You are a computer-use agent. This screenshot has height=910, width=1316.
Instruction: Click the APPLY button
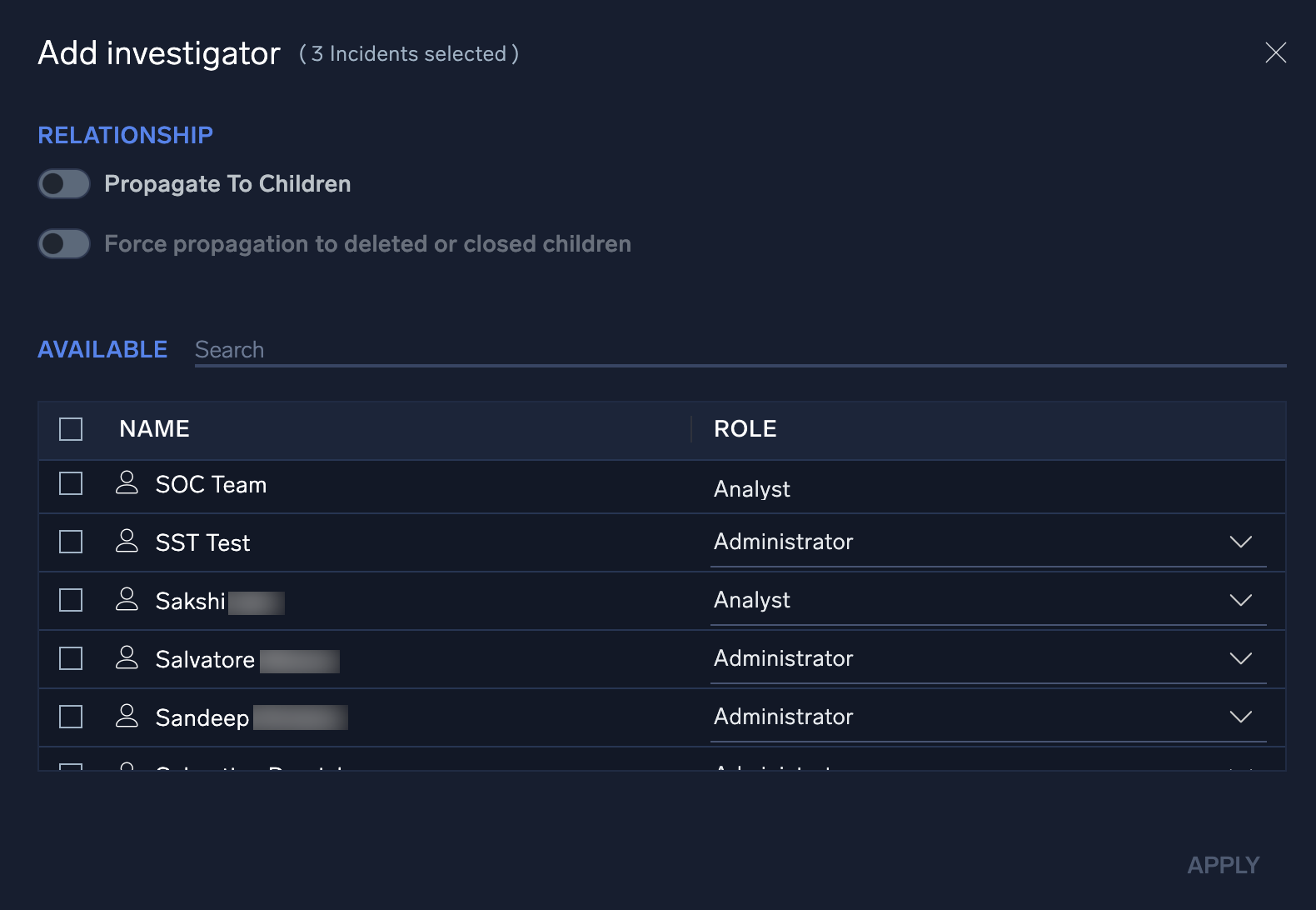coord(1224,864)
